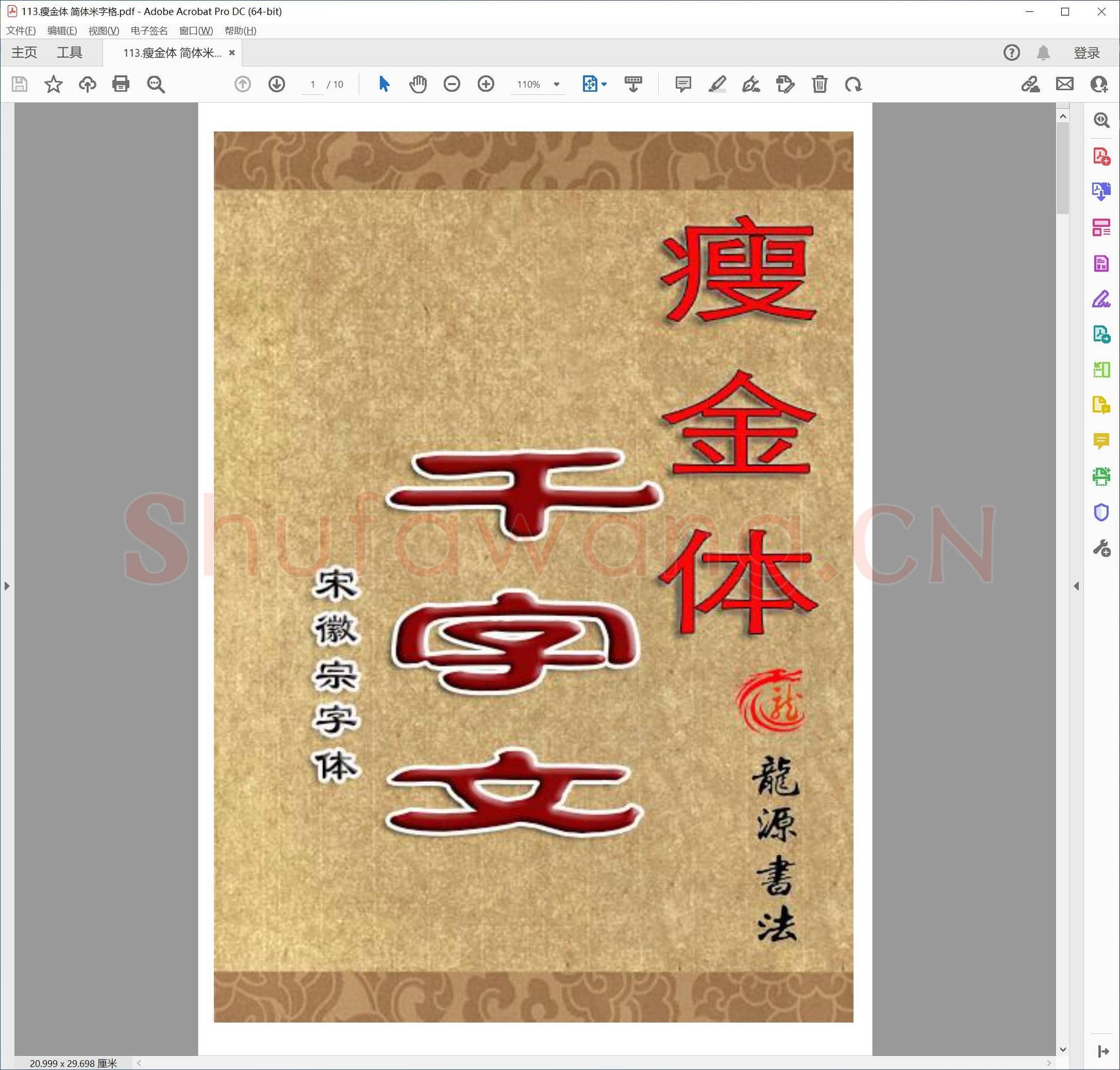The image size is (1120, 1070).
Task: Launch the Fill & Sign tool
Action: [x=1100, y=297]
